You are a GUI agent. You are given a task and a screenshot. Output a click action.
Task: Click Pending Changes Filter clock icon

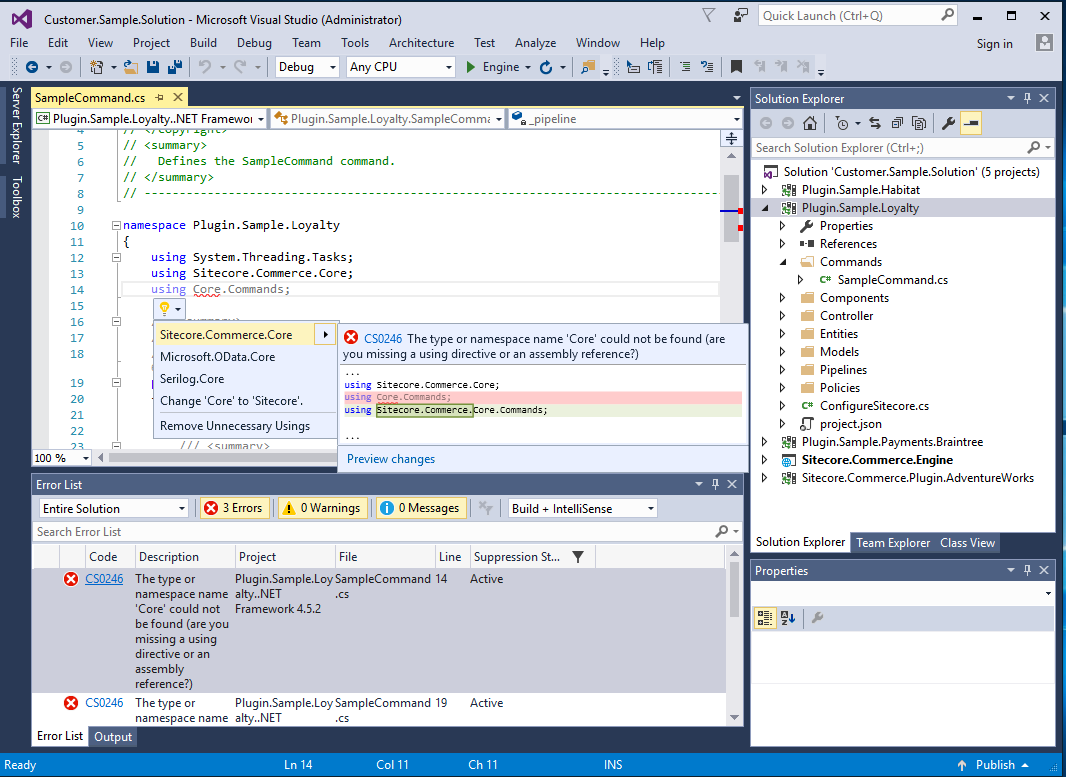click(842, 123)
